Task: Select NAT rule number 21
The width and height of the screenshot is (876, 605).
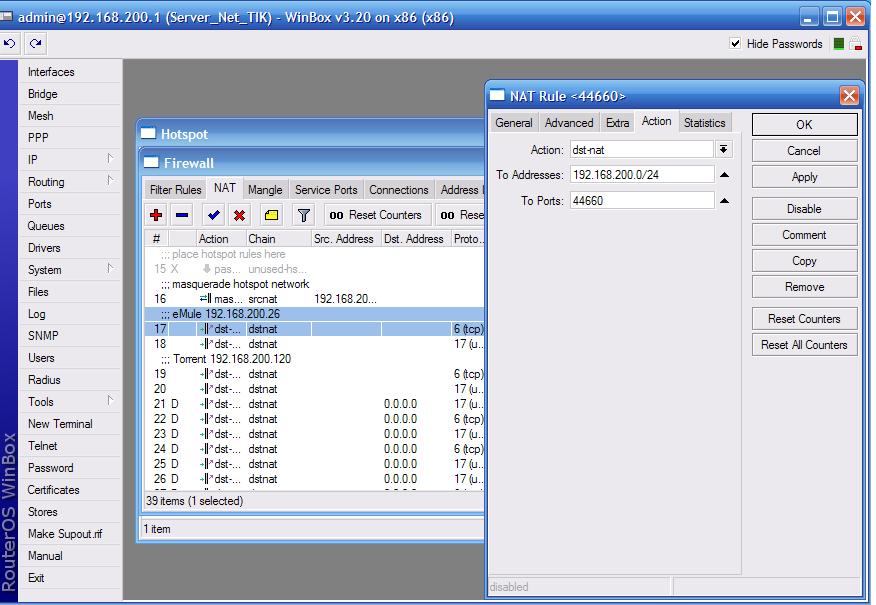Action: 314,404
